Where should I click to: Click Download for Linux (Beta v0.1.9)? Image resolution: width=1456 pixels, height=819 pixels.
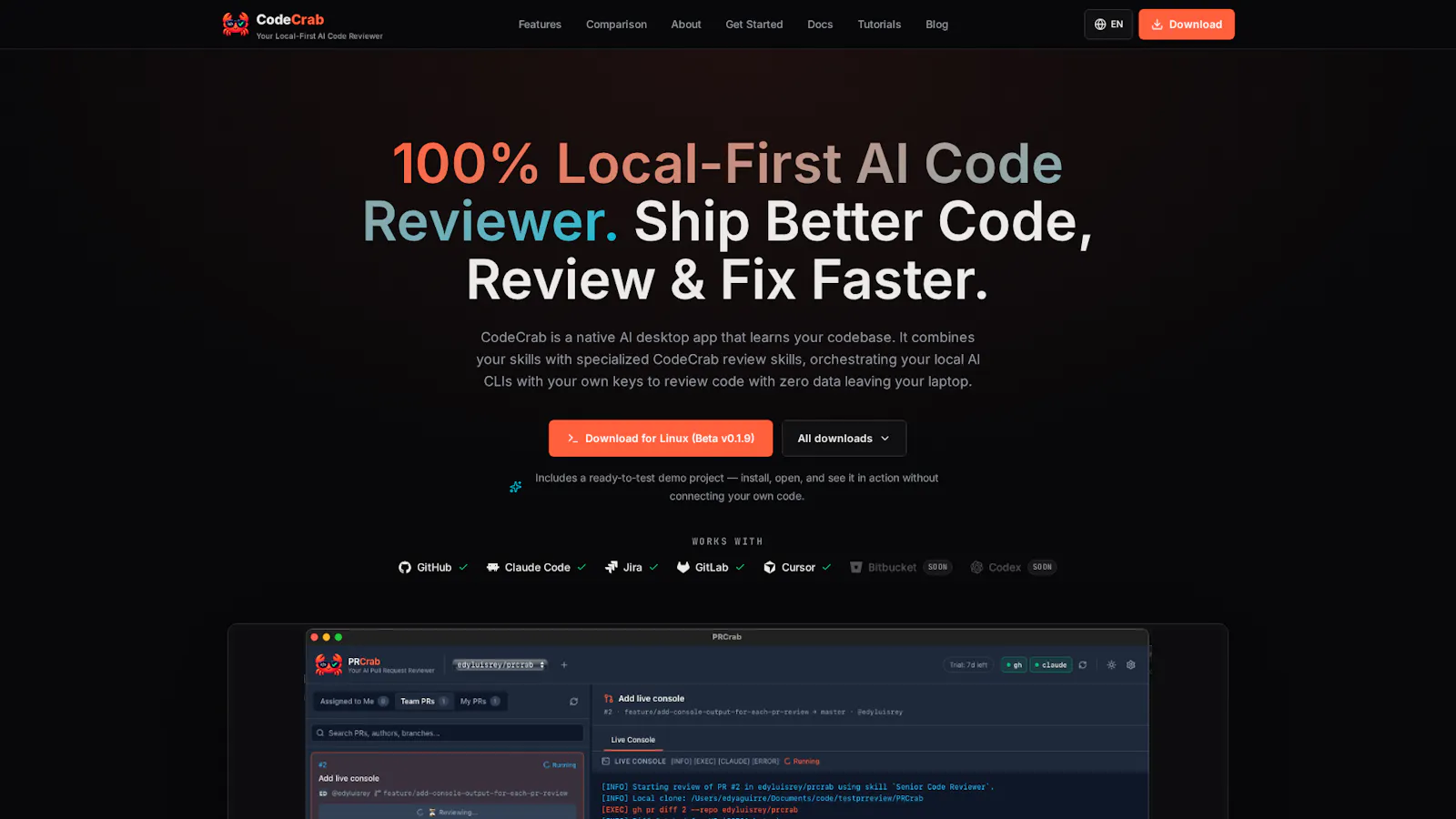point(661,439)
